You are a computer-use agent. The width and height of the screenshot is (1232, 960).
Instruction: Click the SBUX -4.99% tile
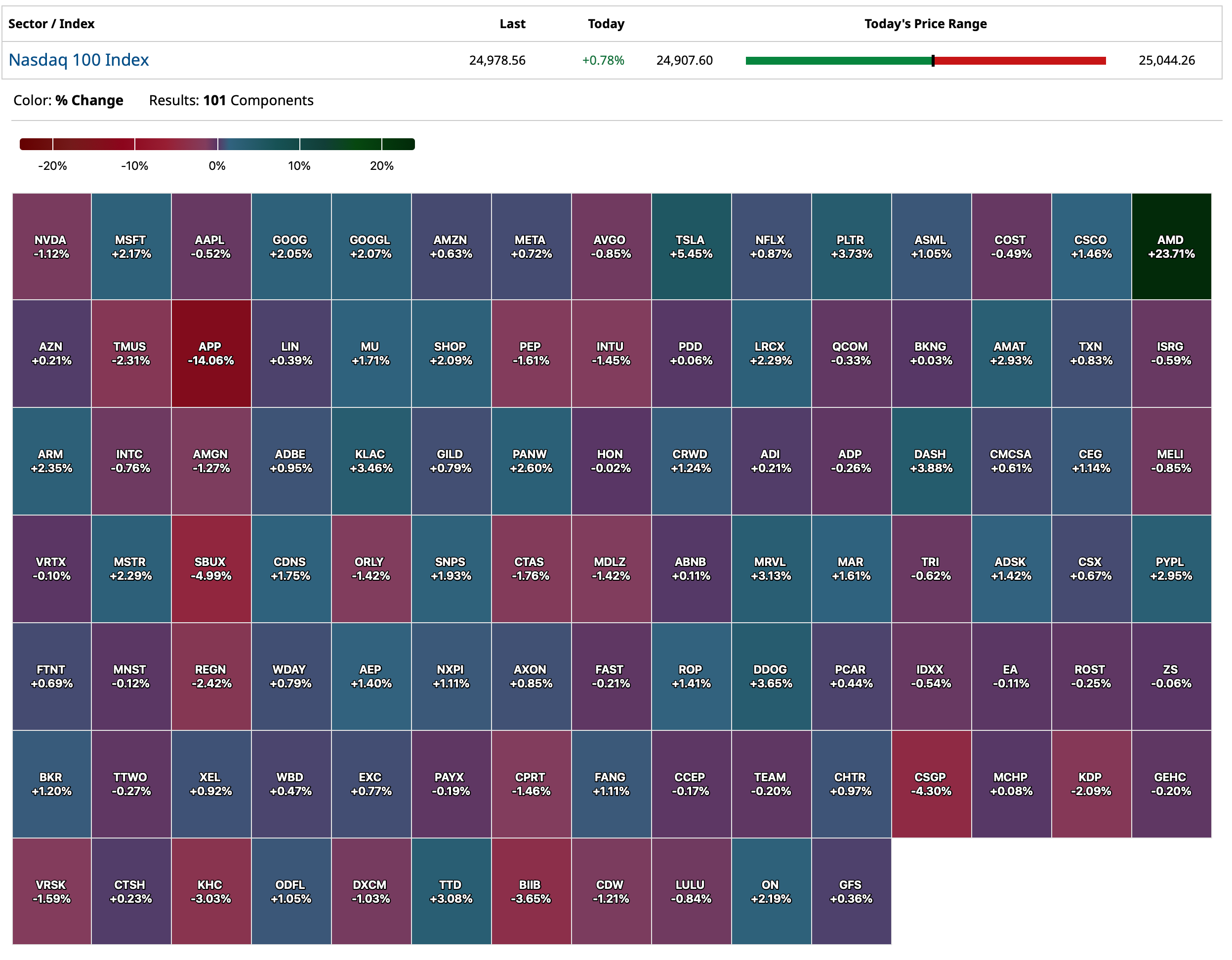[210, 568]
